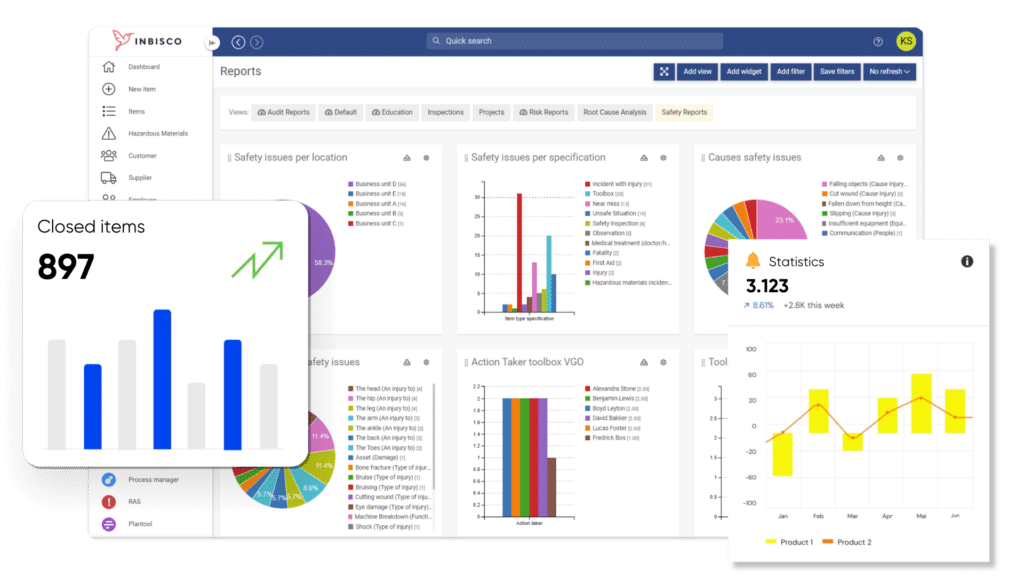Click the Save filters button
This screenshot has width=1024, height=576.
837,72
